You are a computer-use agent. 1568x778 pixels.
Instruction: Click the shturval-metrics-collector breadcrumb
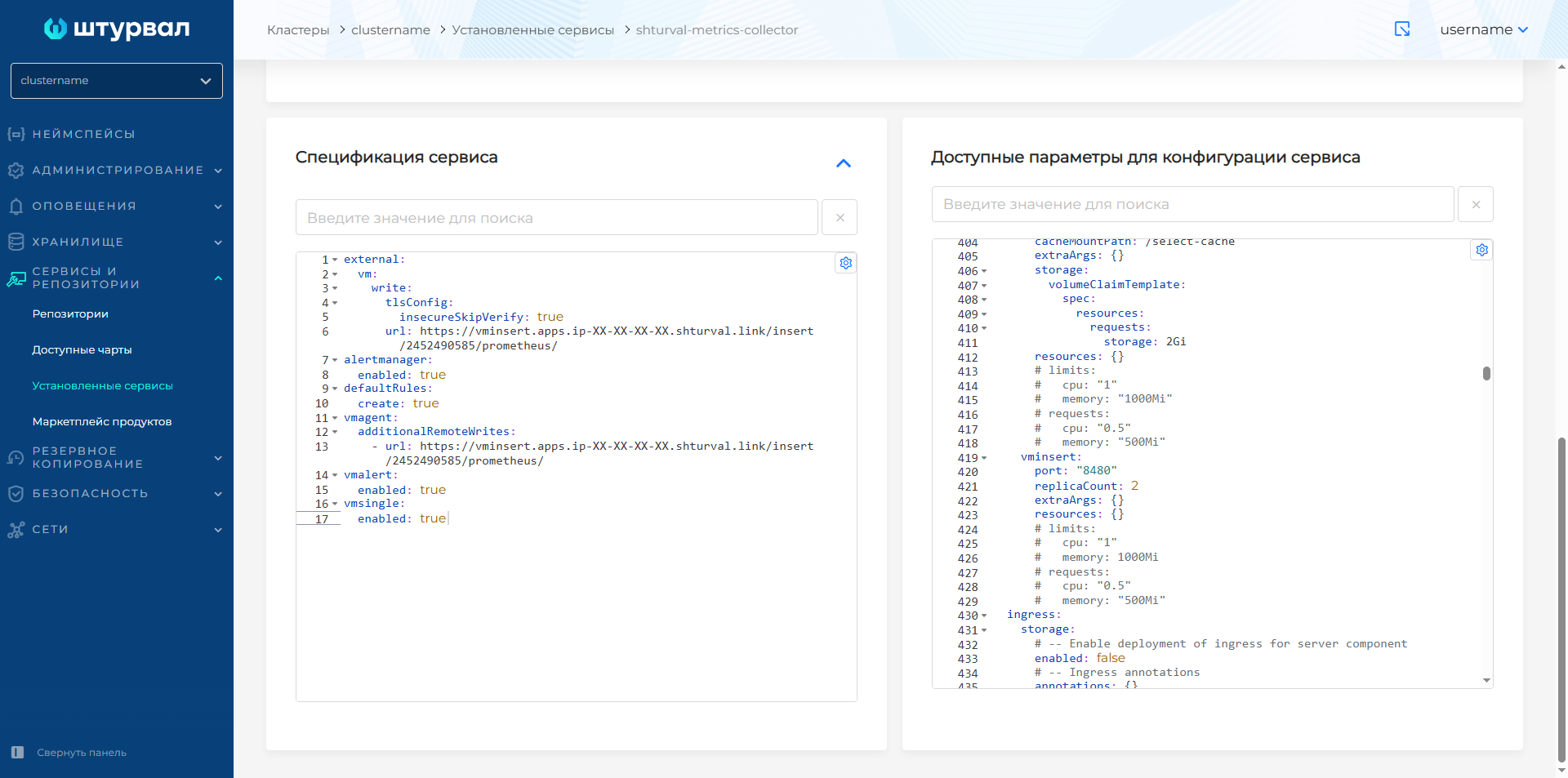(717, 30)
